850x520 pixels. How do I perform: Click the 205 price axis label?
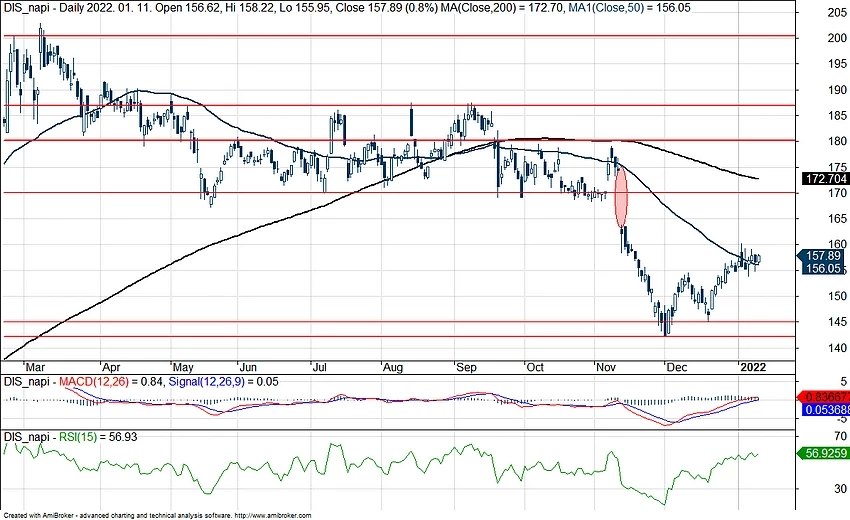[x=837, y=13]
